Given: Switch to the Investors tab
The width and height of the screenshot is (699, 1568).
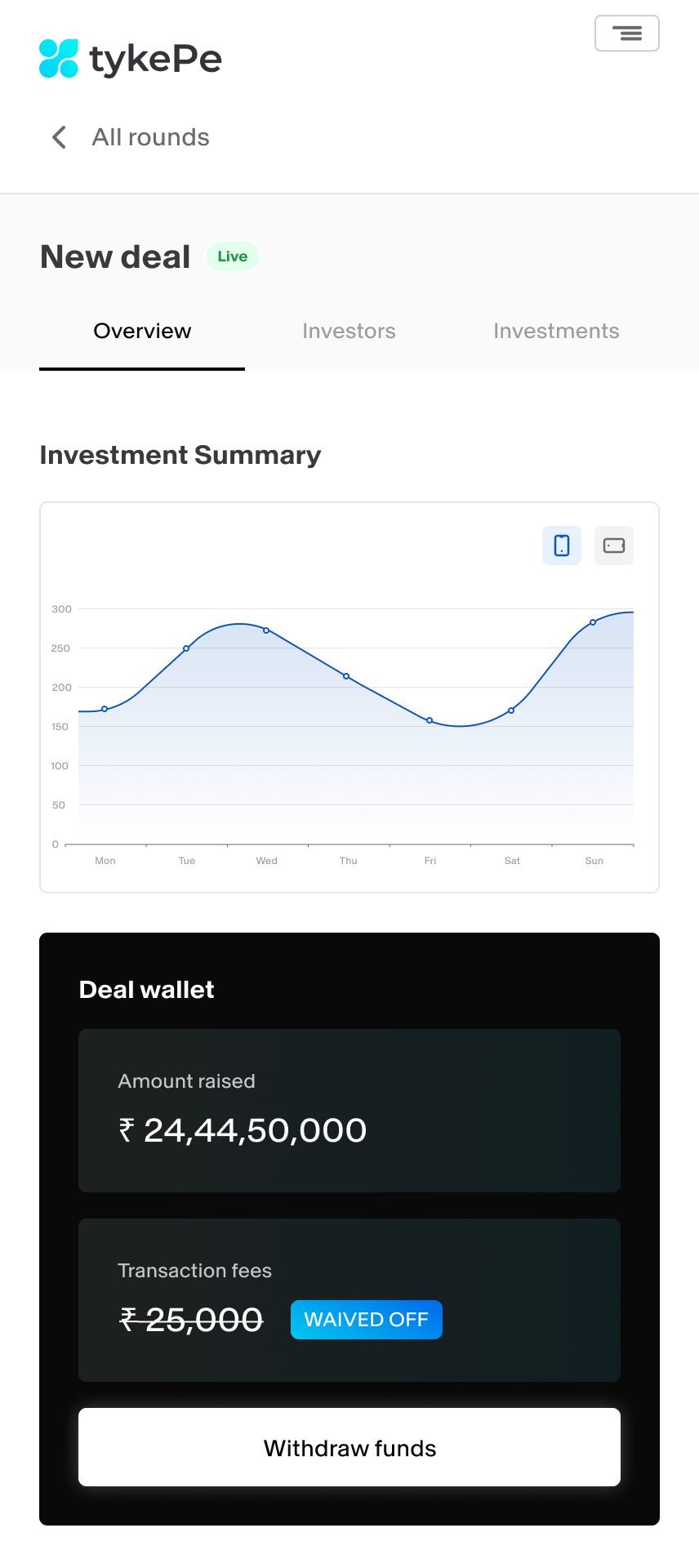Looking at the screenshot, I should pos(349,331).
